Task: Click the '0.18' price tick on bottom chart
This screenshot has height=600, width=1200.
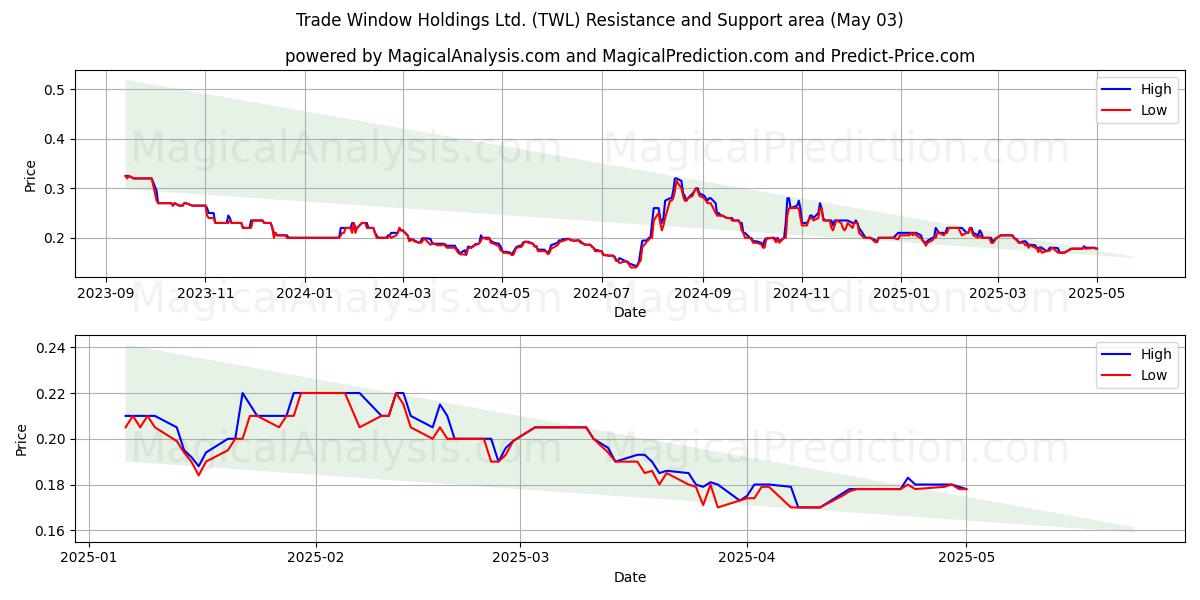Action: 51,485
